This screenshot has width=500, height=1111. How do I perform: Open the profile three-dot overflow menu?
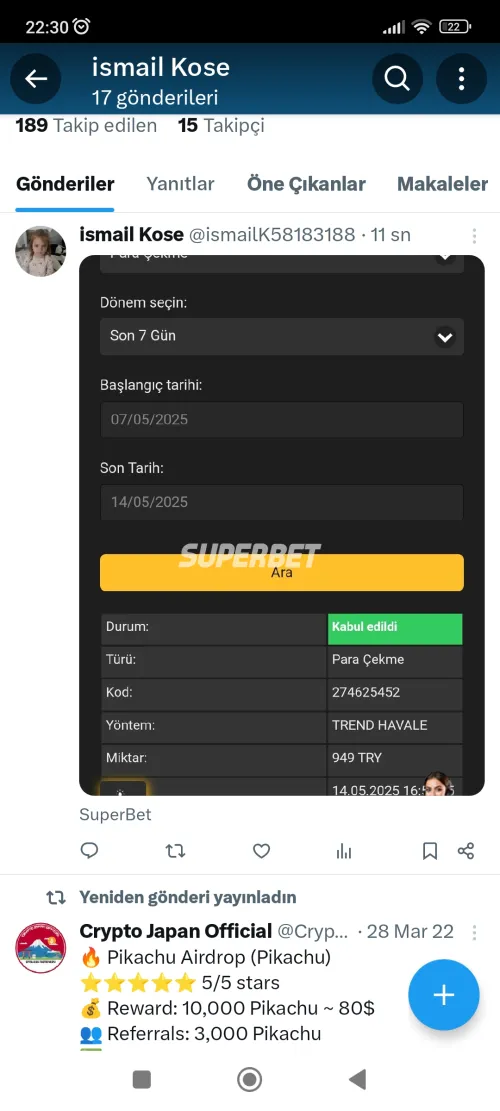click(461, 79)
